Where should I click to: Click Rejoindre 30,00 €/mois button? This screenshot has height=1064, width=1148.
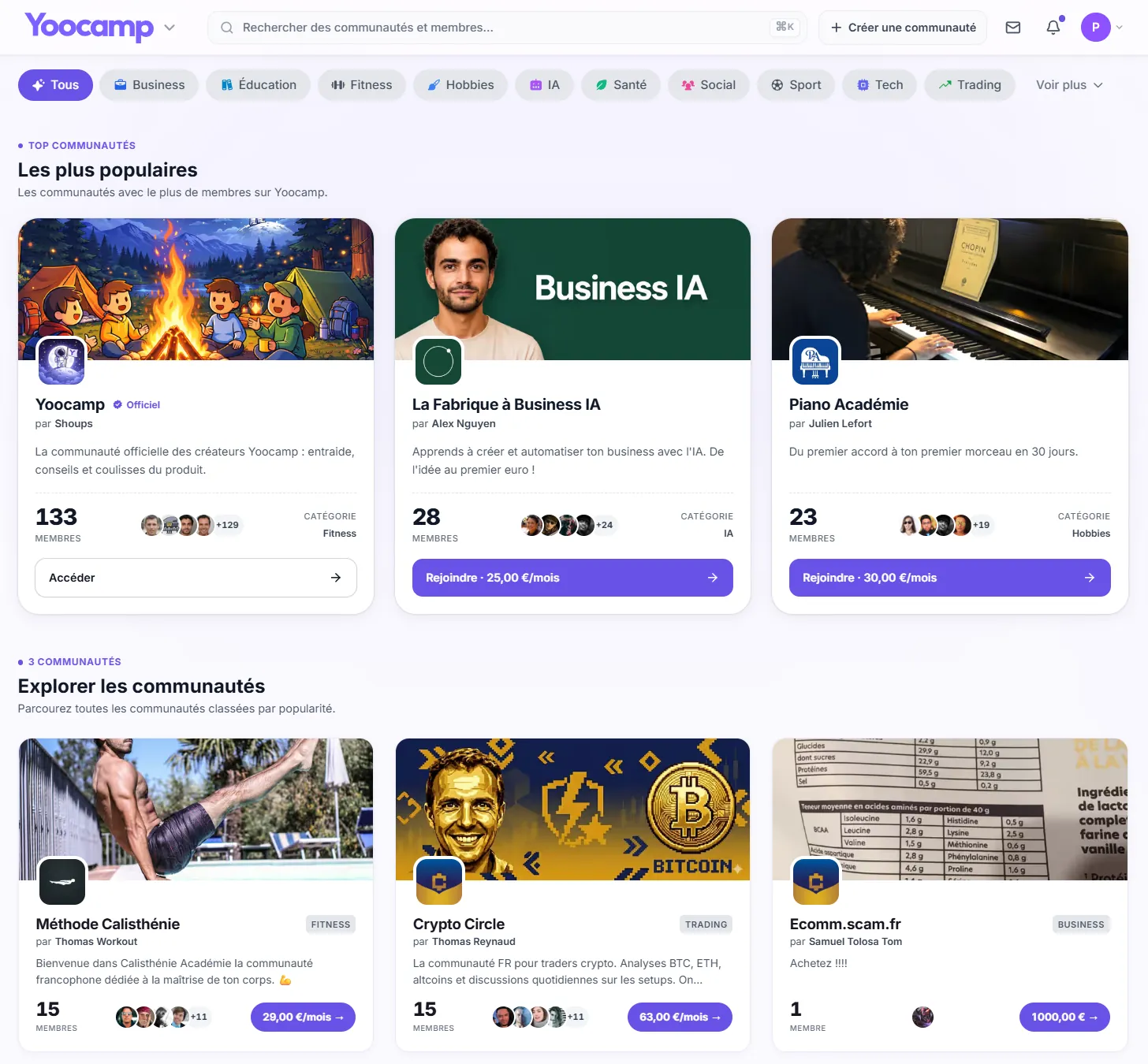949,578
